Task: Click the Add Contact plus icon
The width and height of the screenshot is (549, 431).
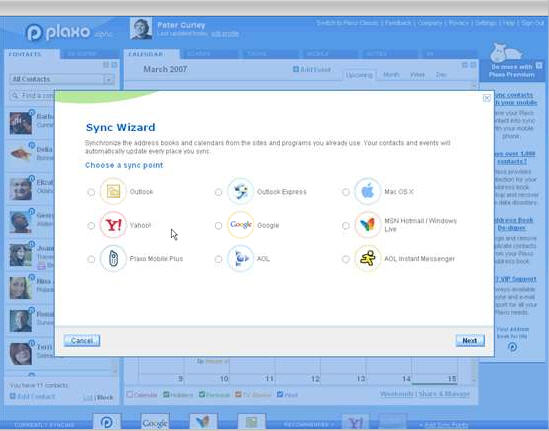Action: [13, 396]
